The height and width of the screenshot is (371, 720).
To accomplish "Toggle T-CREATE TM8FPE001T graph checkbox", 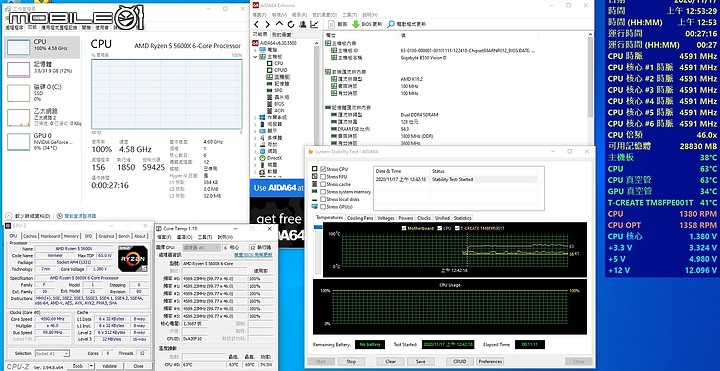I will 457,228.
